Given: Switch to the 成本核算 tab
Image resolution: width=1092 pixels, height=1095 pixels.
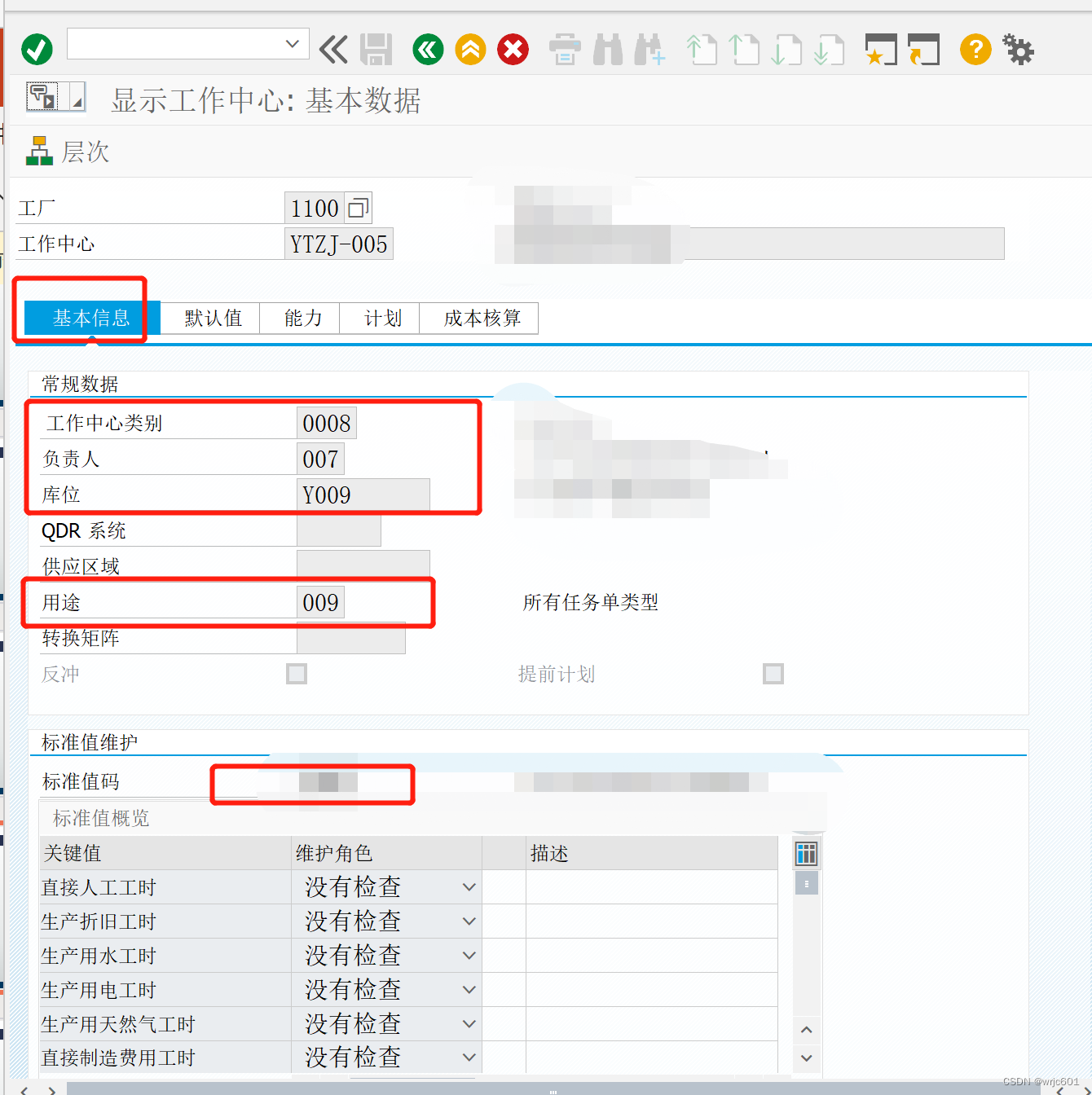Looking at the screenshot, I should pos(478,318).
